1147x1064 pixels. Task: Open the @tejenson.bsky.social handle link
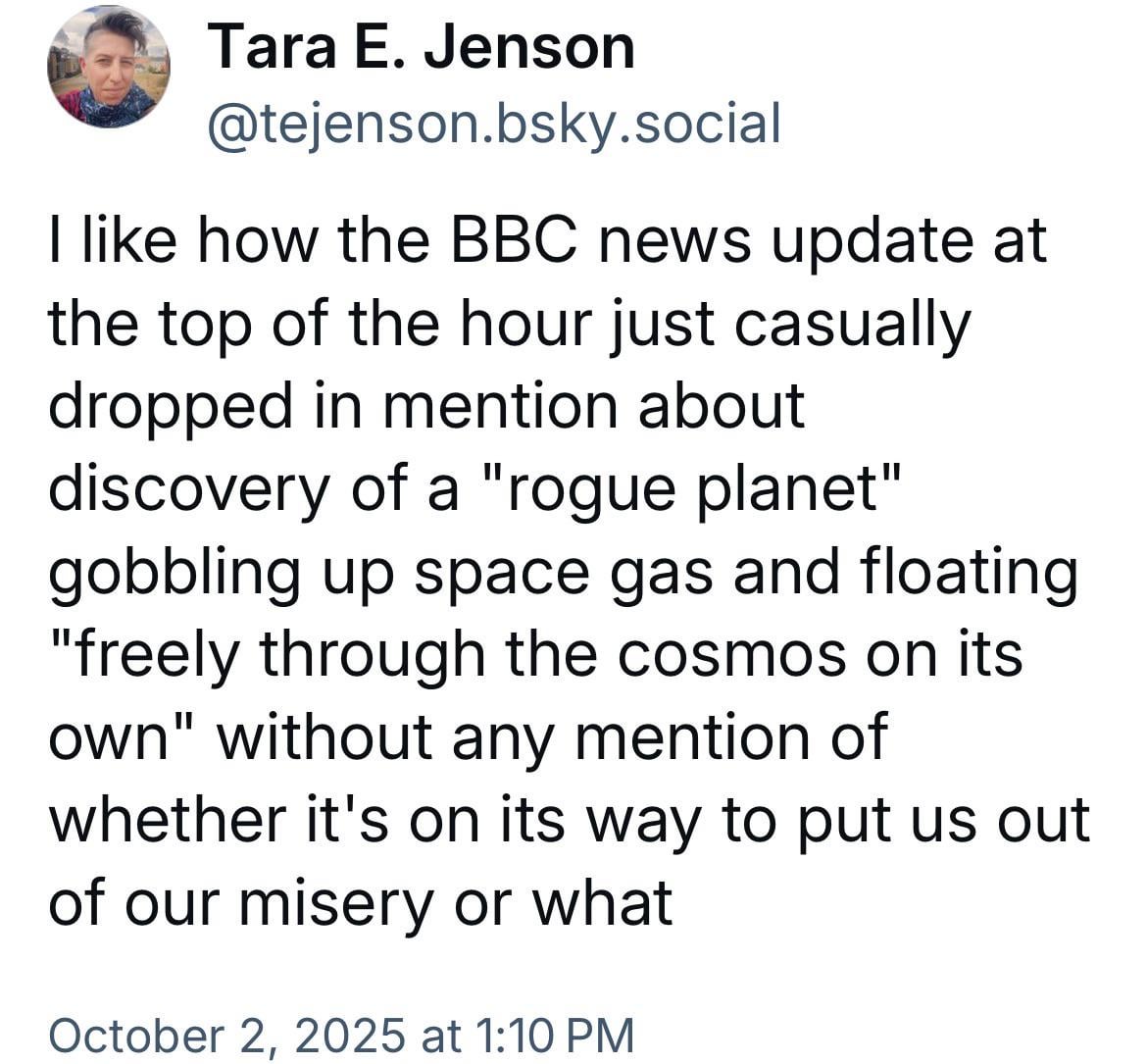pos(493,123)
